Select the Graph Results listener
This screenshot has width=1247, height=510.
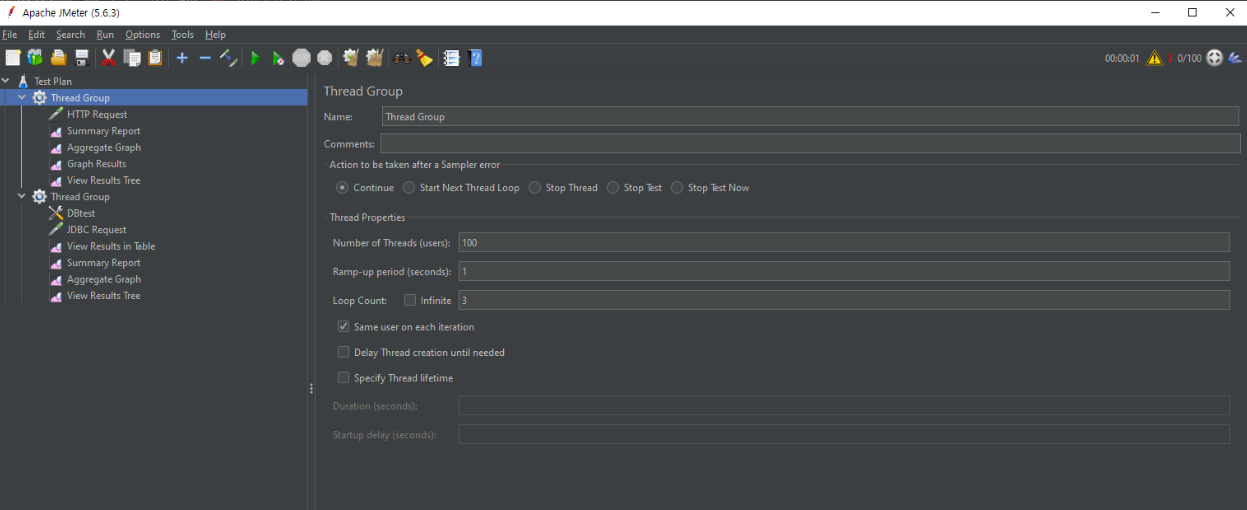tap(96, 164)
